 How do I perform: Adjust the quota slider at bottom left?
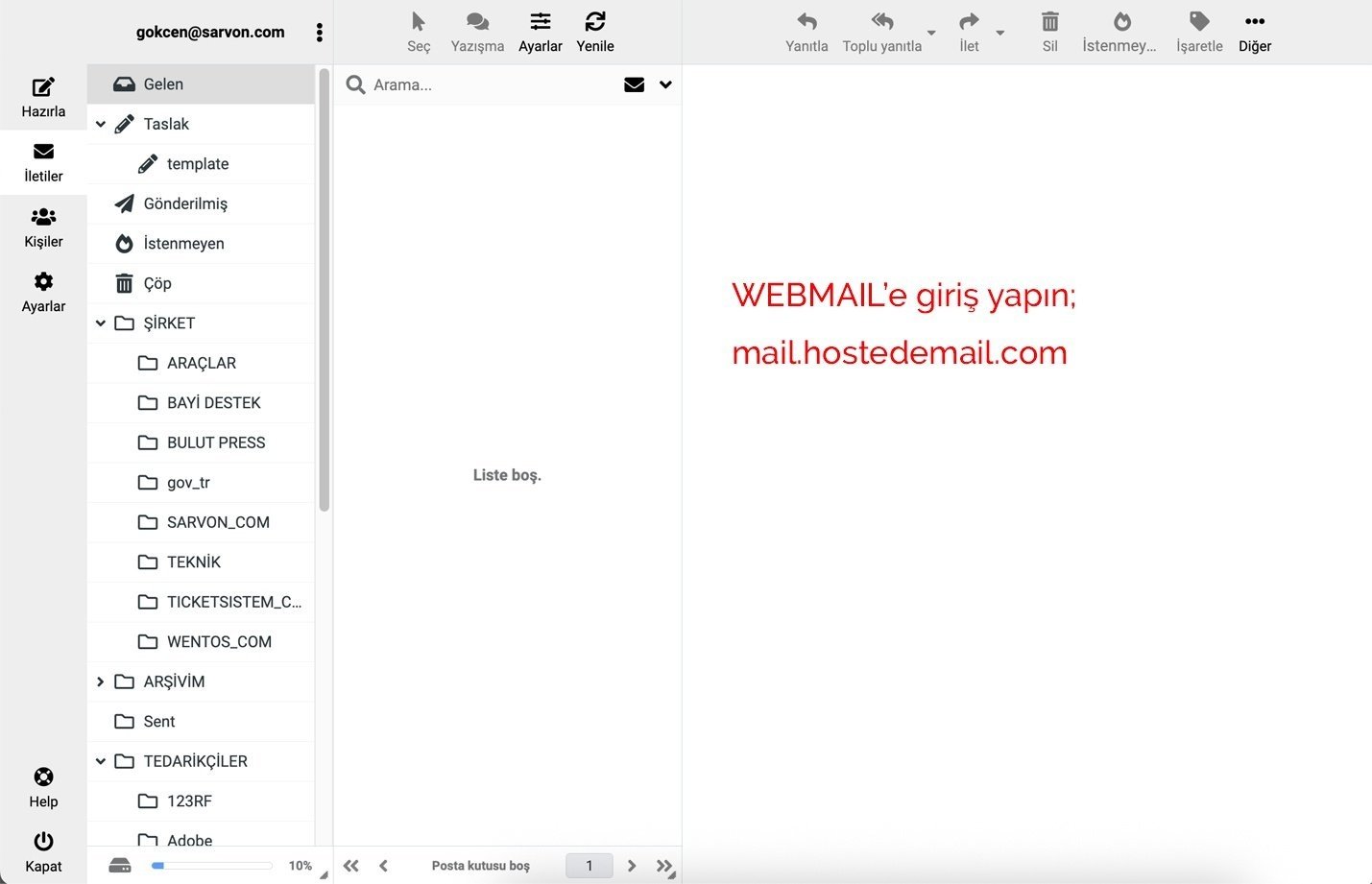coord(211,865)
